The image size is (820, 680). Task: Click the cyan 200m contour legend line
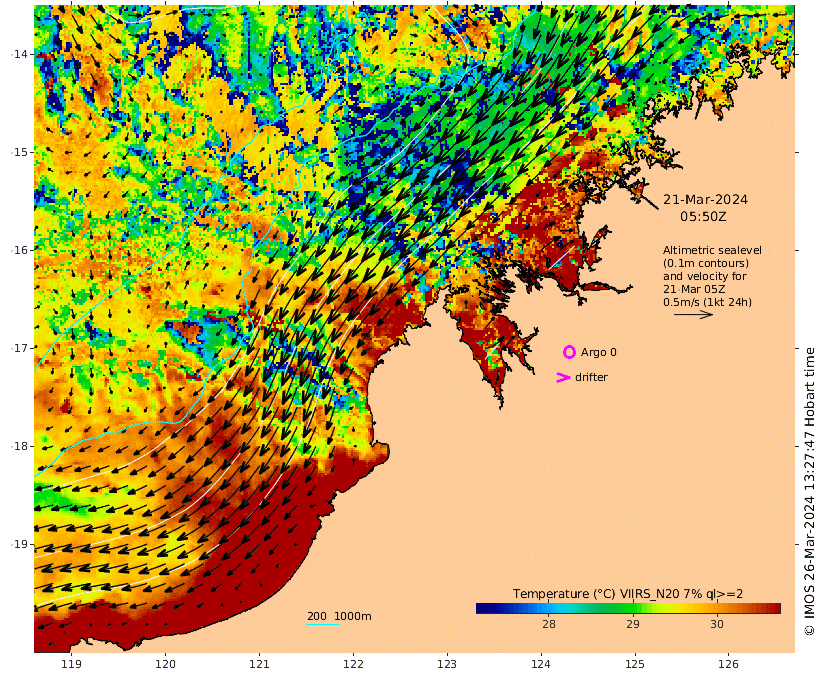tap(323, 624)
